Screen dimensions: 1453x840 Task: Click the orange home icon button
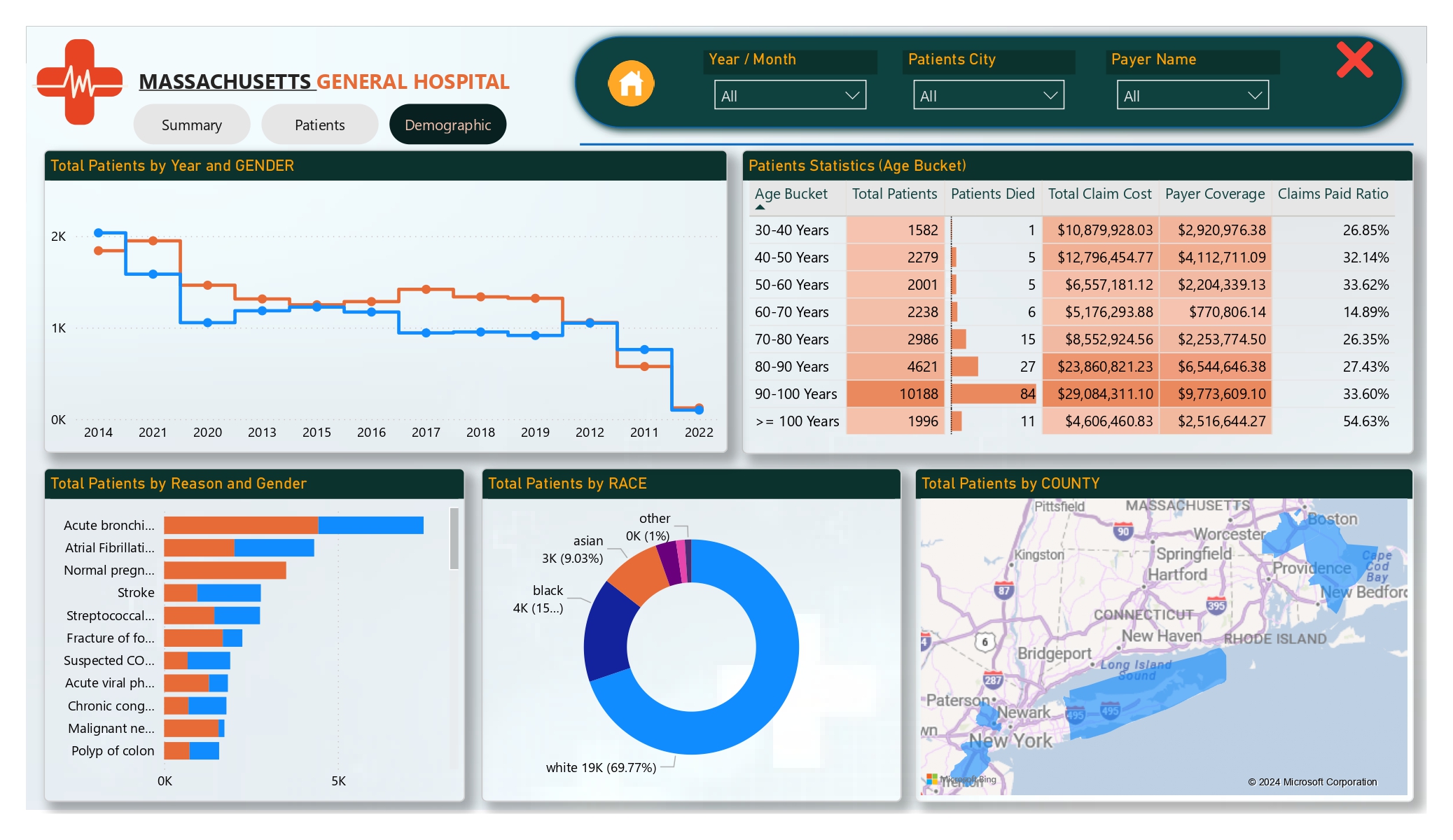pyautogui.click(x=631, y=83)
